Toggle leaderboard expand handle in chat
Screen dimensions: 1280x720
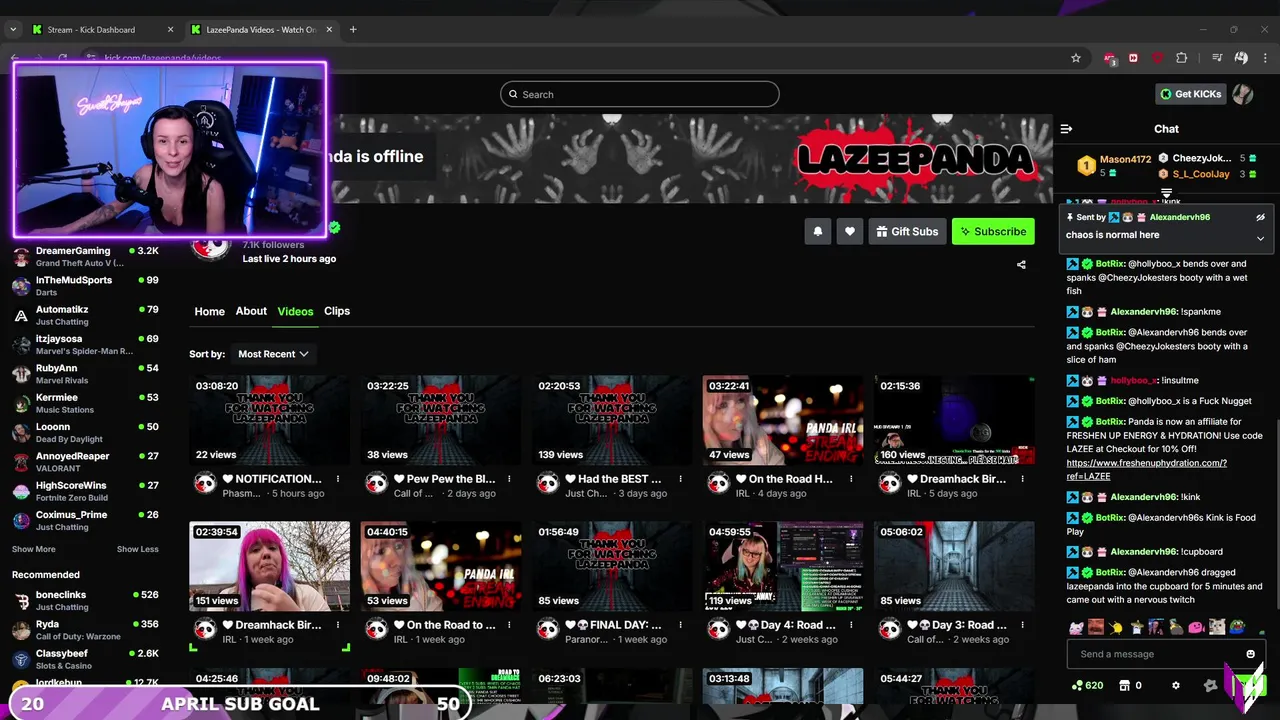click(1166, 193)
